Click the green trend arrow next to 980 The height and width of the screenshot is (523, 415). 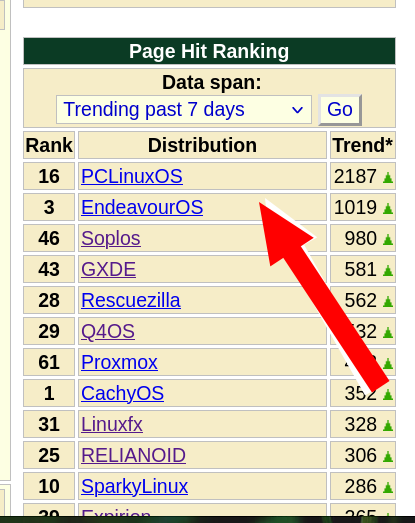coord(388,239)
